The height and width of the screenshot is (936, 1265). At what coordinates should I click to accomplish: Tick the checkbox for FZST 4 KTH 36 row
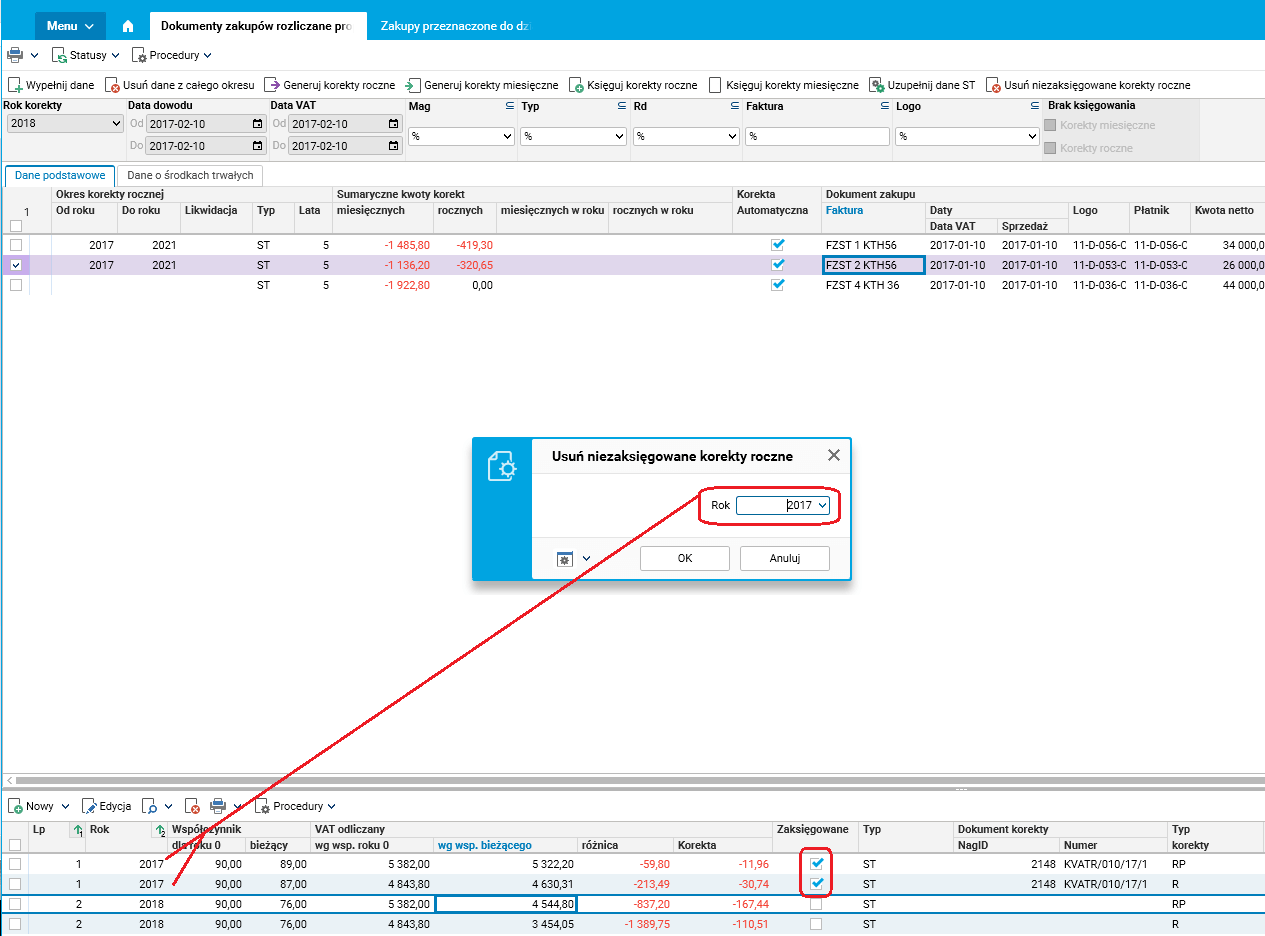click(x=15, y=285)
